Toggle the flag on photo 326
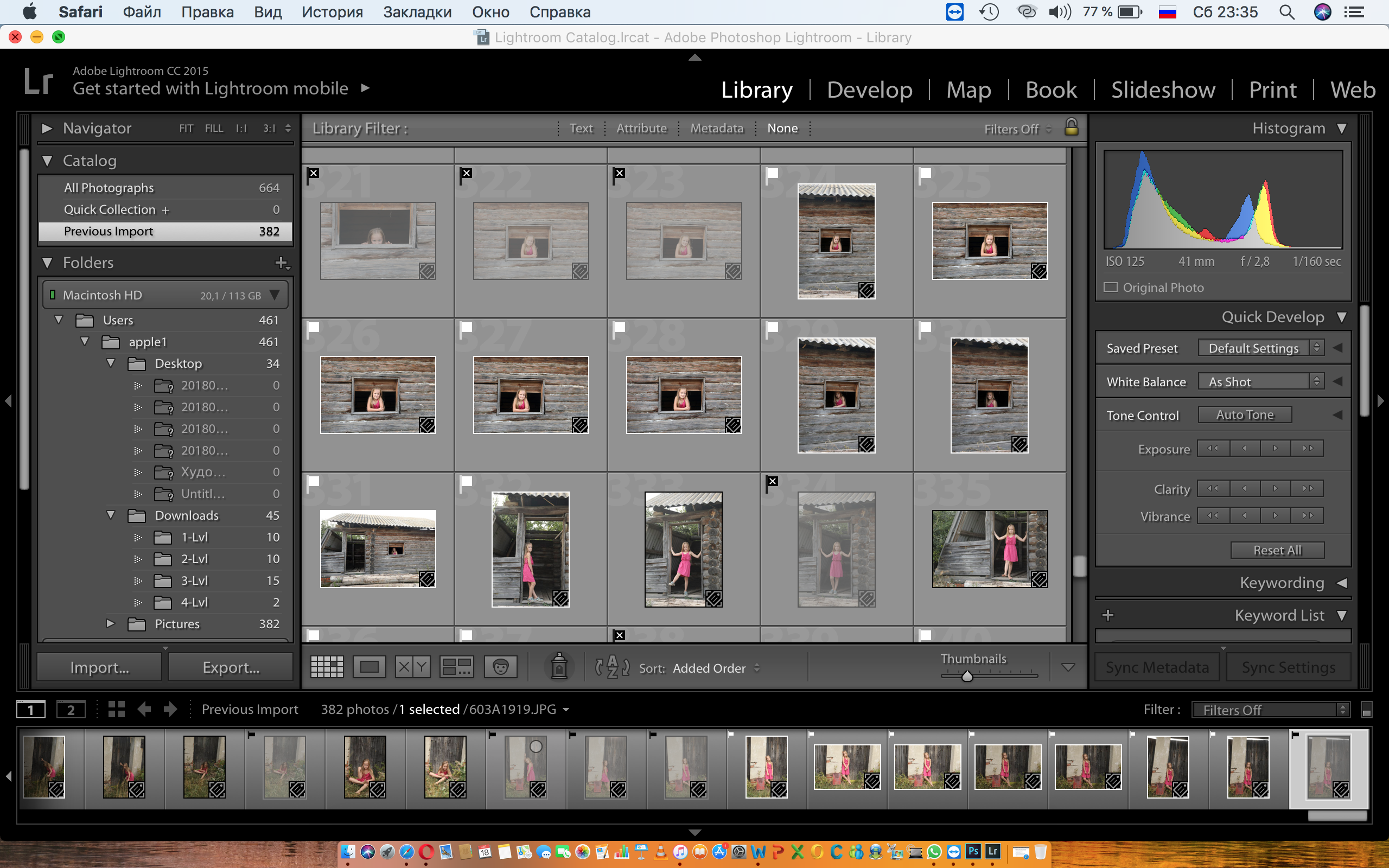This screenshot has width=1389, height=868. 313,328
